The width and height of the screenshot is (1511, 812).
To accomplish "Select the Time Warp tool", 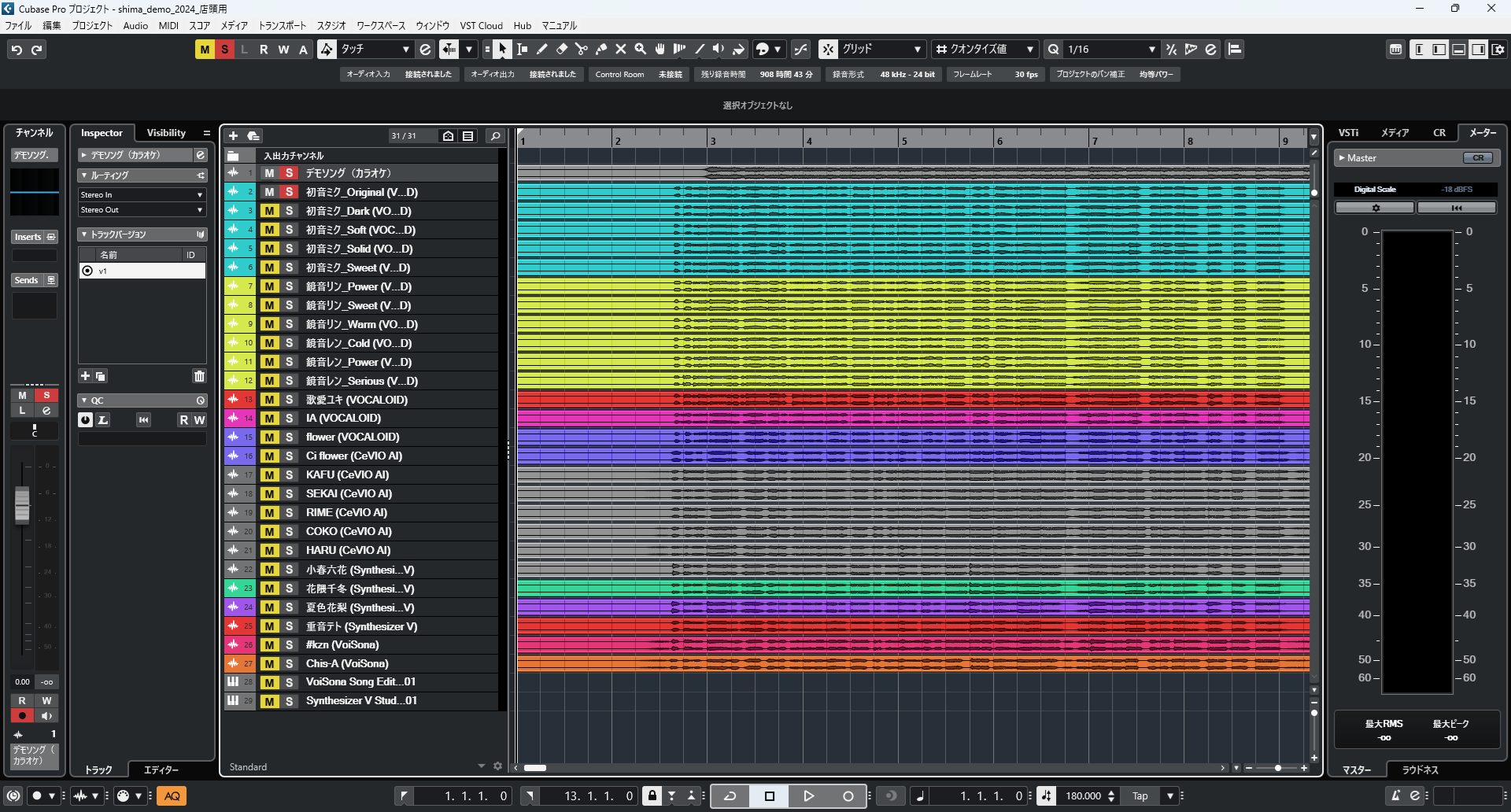I will 680,49.
